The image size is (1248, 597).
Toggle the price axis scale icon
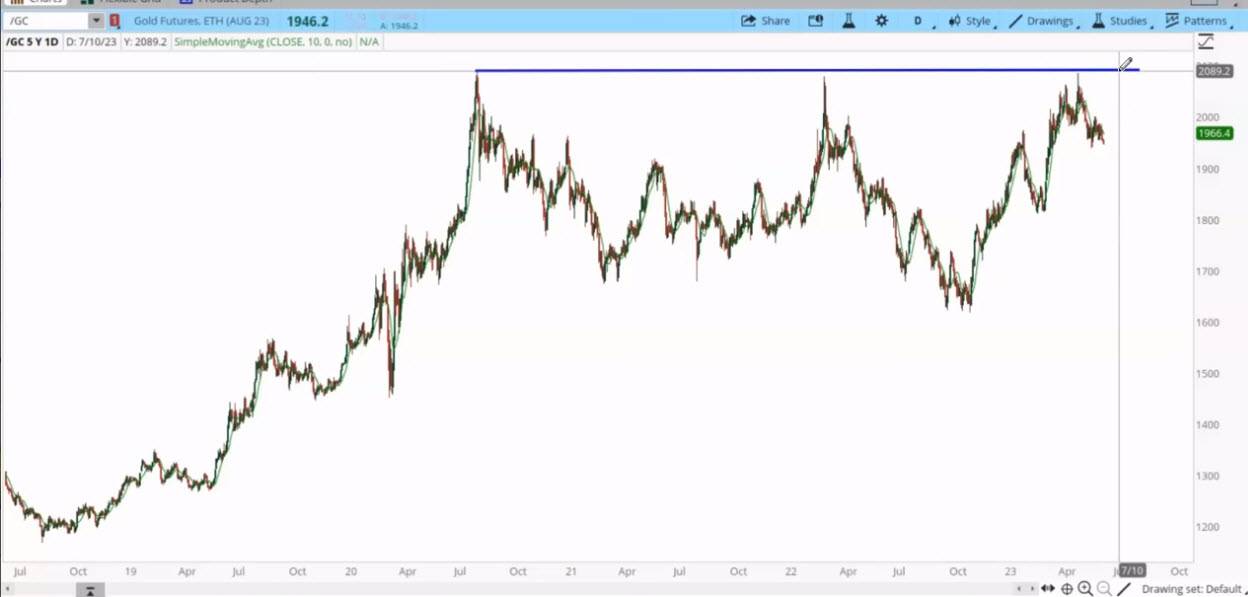tap(1206, 42)
